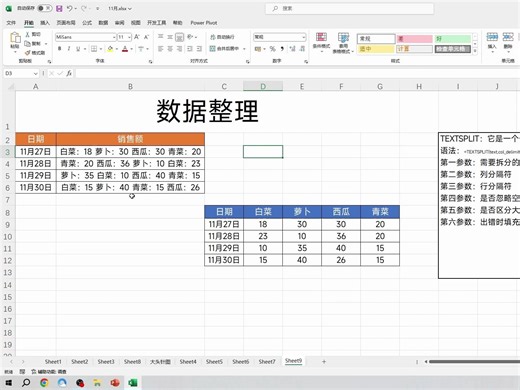Switch to the Sheet1 worksheet tab

pos(53,361)
